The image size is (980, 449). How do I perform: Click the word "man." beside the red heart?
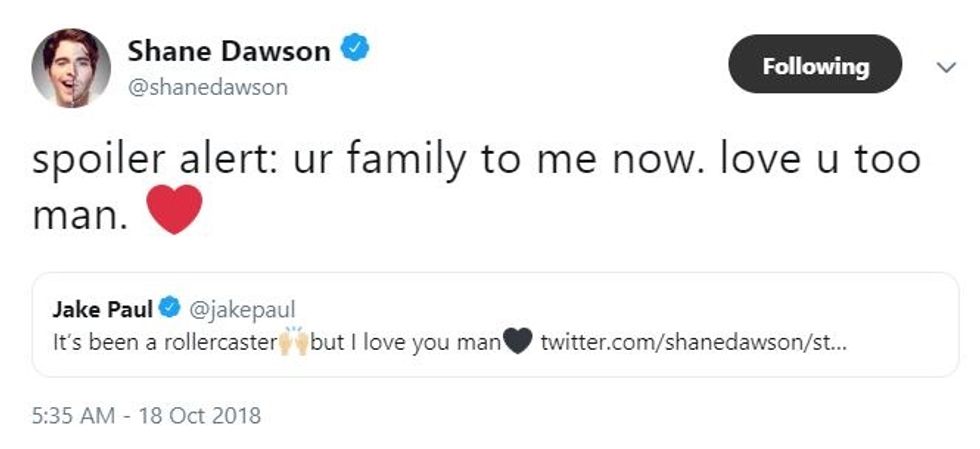coord(80,212)
